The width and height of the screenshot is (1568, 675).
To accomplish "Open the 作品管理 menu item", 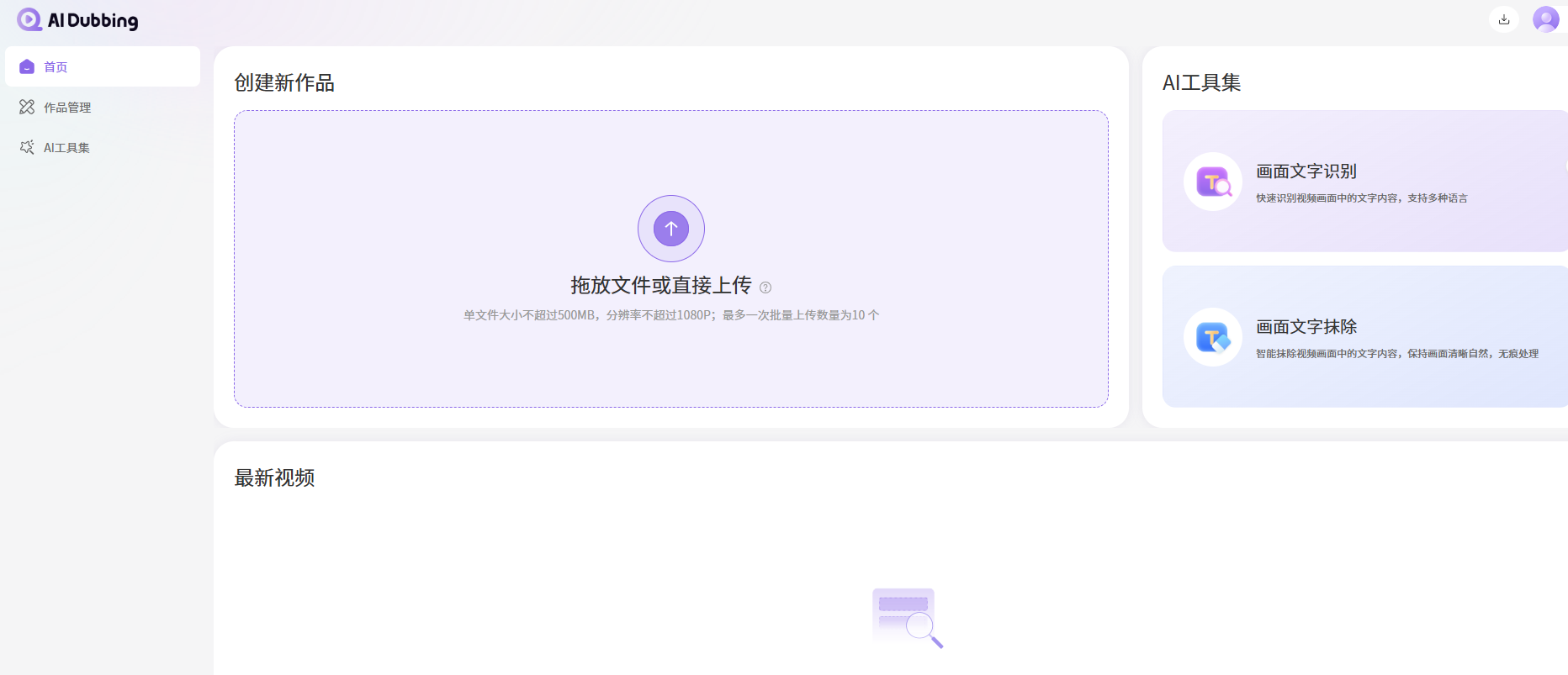I will click(67, 108).
